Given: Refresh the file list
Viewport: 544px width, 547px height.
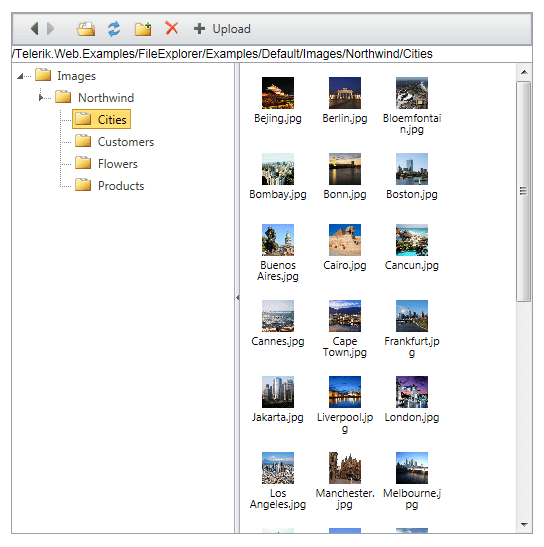Looking at the screenshot, I should (114, 29).
